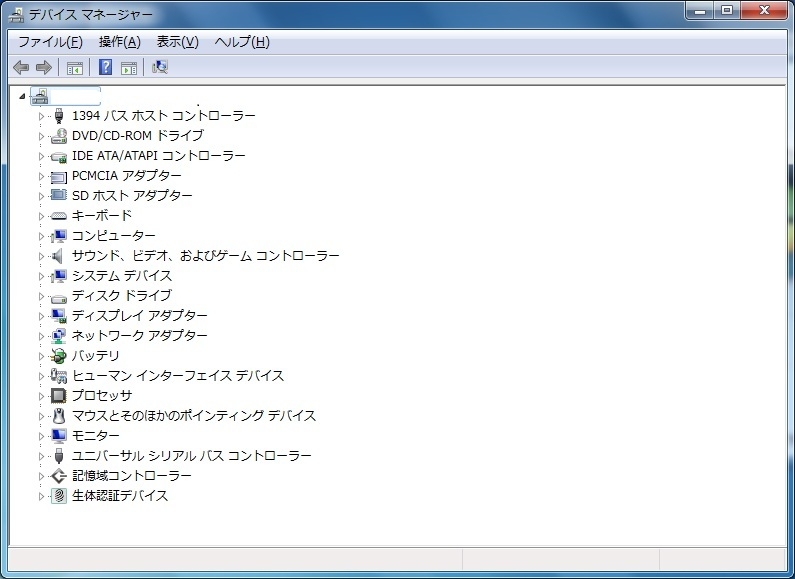This screenshot has height=579, width=795.
Task: Click the ネットワーク アダプター icon
Action: (x=59, y=336)
